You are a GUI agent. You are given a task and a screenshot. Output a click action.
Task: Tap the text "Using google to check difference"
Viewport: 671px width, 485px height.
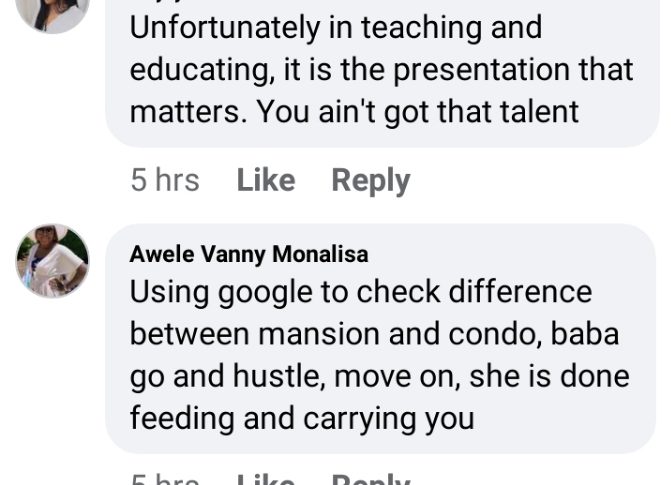tap(361, 292)
